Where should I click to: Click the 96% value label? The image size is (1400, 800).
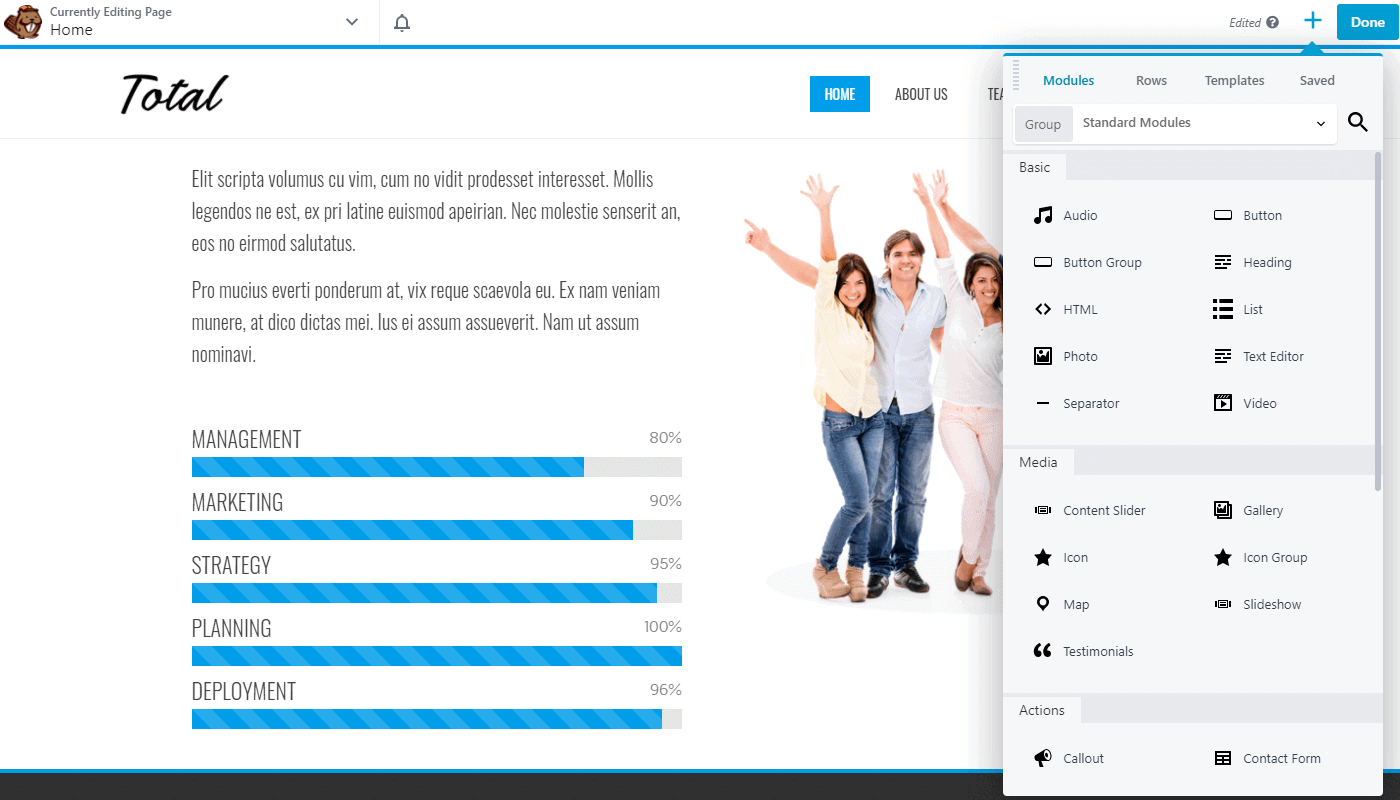[665, 690]
